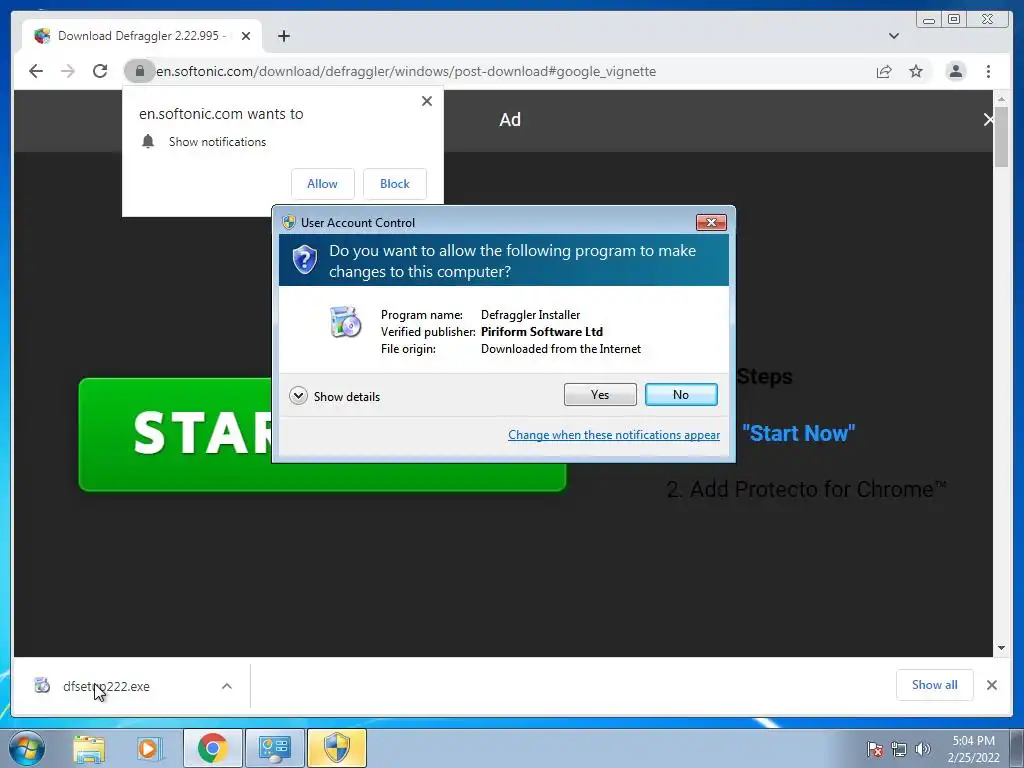Go forward in Chrome
The image size is (1024, 768).
(x=68, y=71)
